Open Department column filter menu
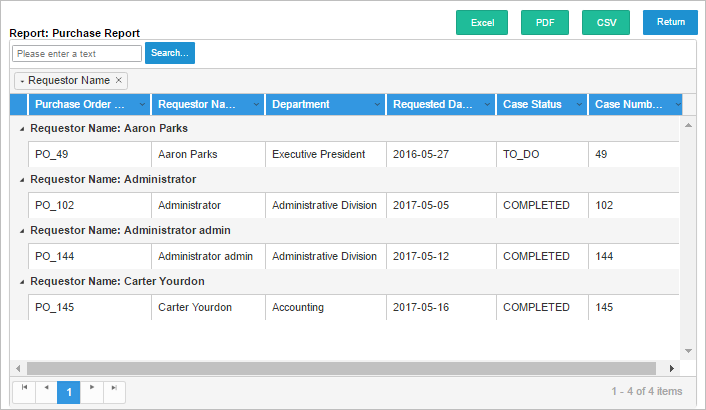The width and height of the screenshot is (706, 410). pyautogui.click(x=376, y=105)
